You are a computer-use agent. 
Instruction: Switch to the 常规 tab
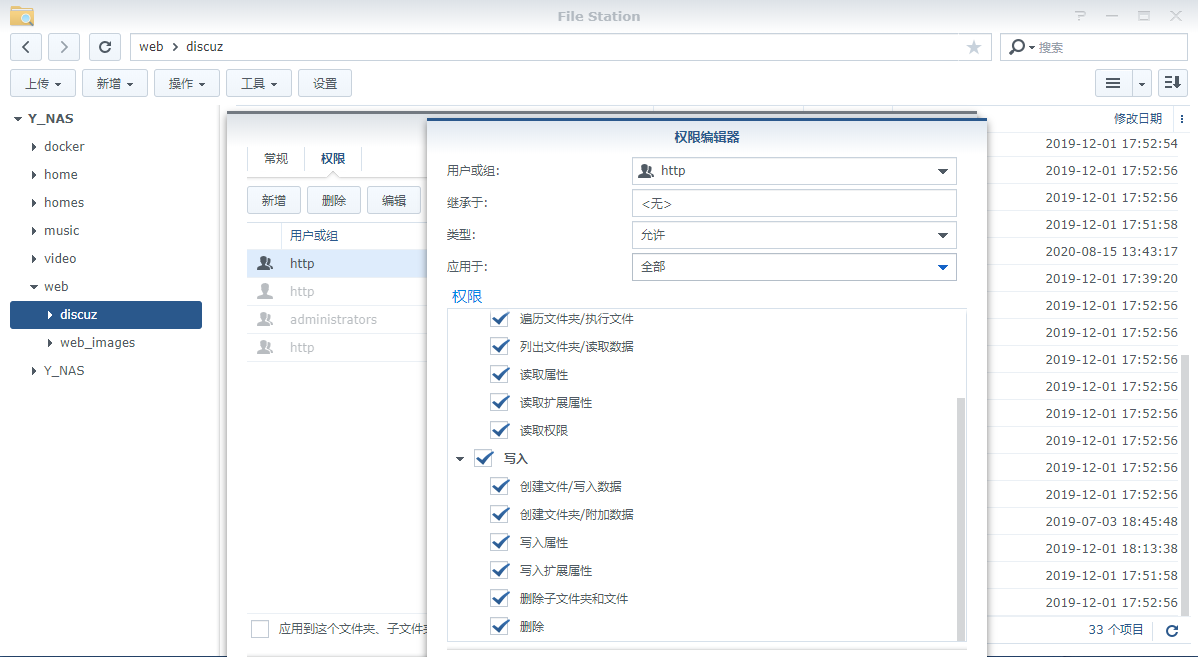276,159
